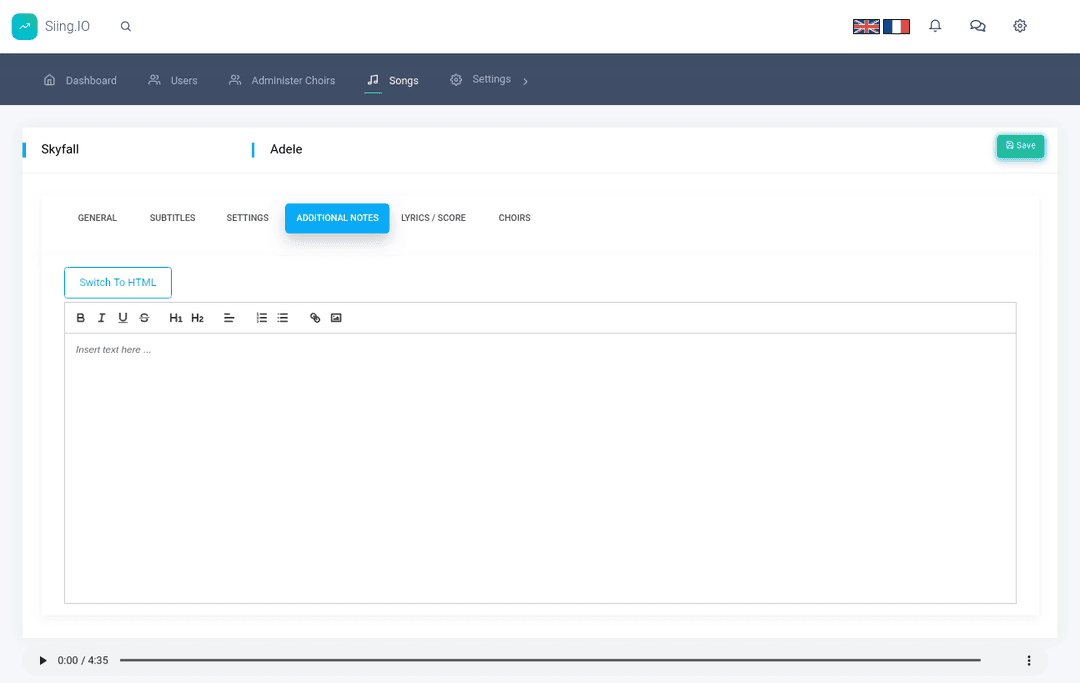Screen dimensions: 1080x683
Task: Toggle strikethrough formatting in editor
Action: click(x=144, y=318)
